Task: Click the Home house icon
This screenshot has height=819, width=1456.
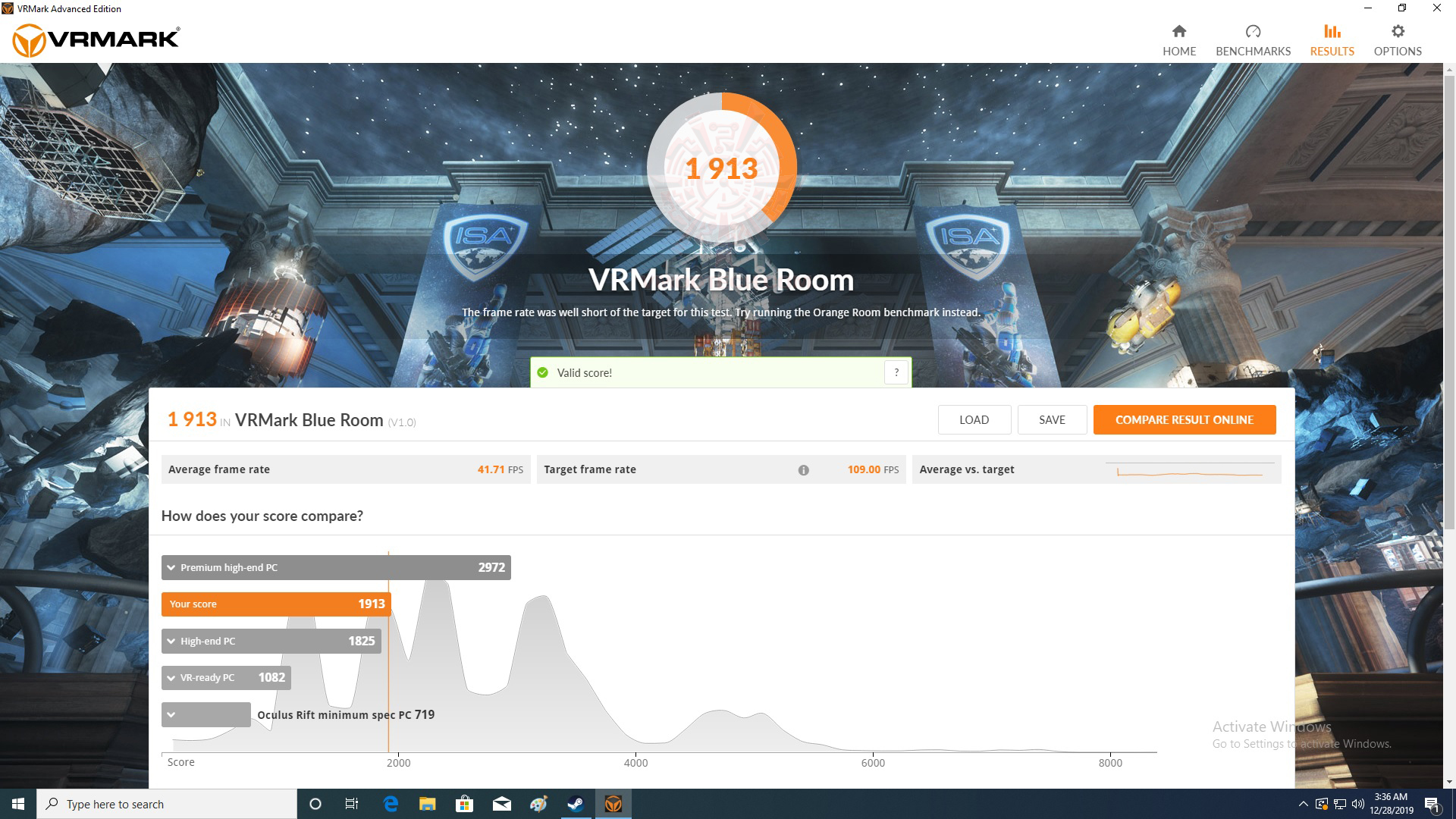Action: coord(1178,31)
